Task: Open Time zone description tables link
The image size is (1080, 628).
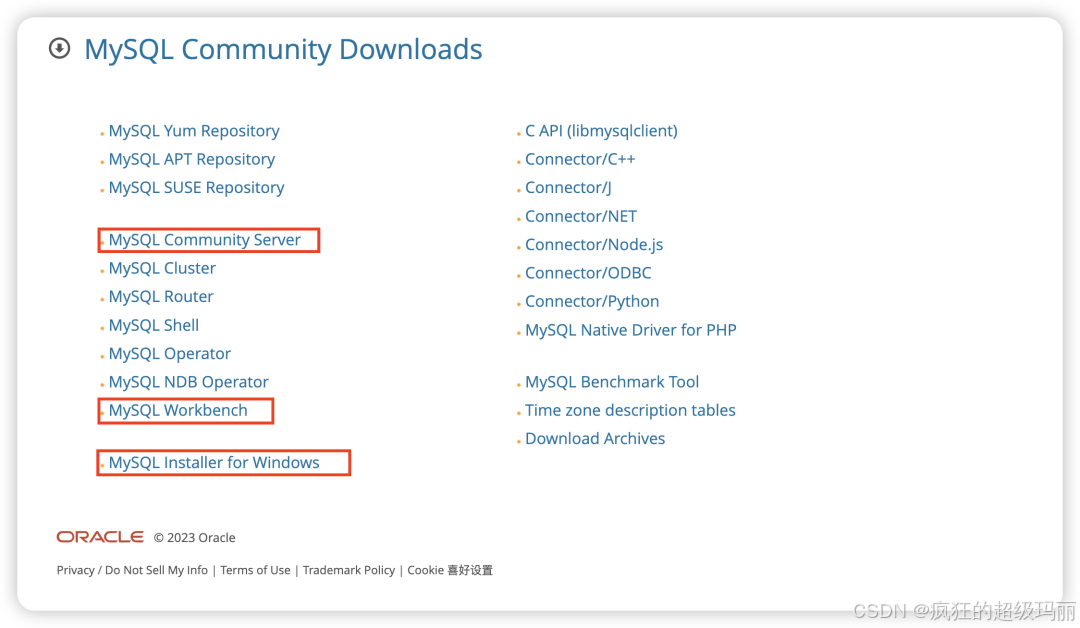Action: (630, 410)
